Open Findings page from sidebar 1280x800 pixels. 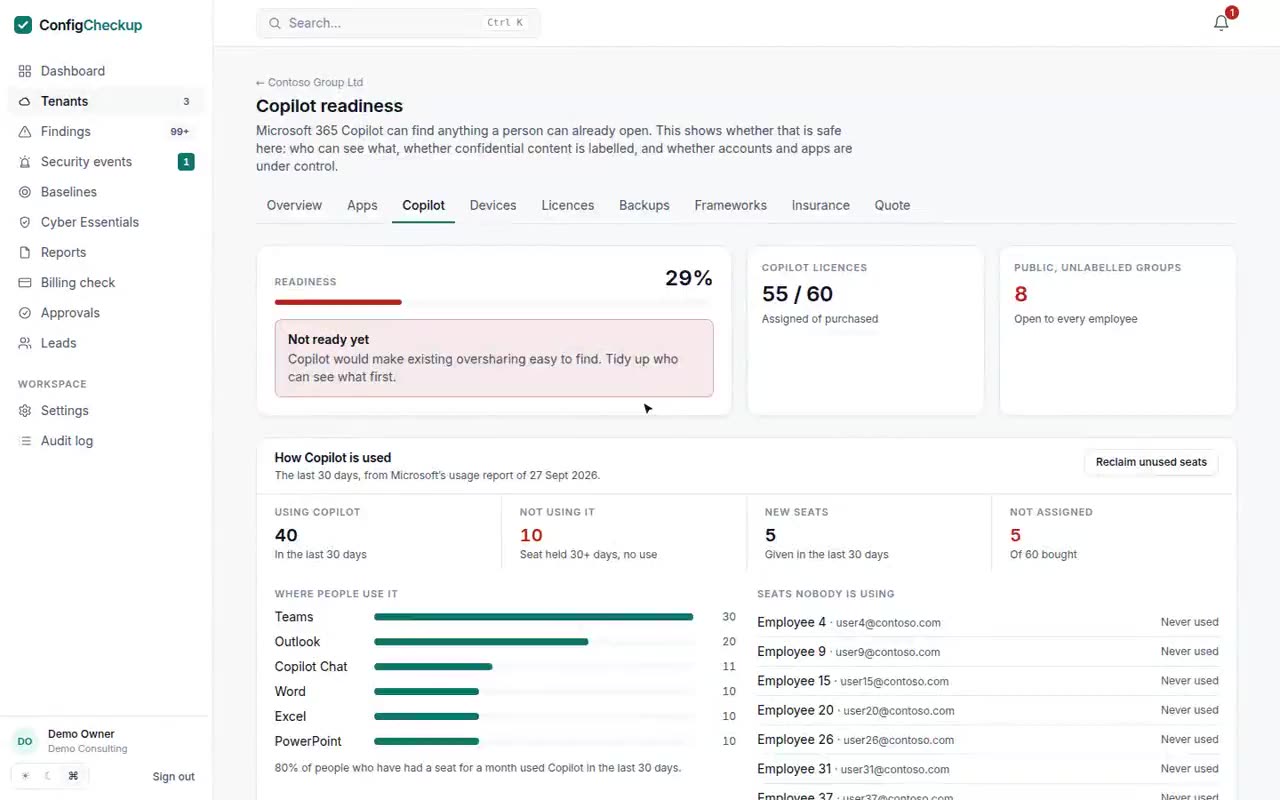click(x=106, y=131)
